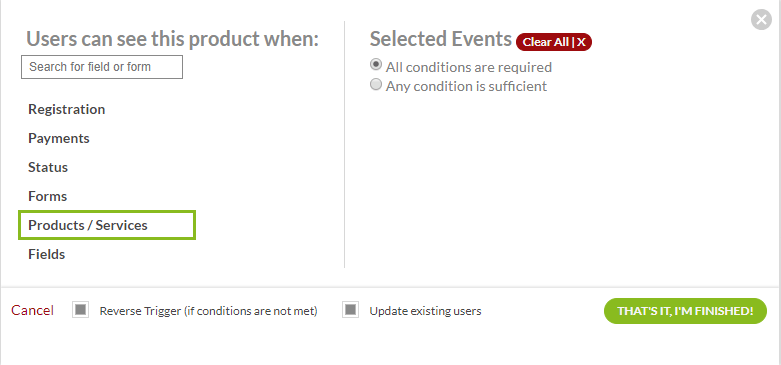Select All conditions are required radio button
Screen dimensions: 781x365
click(x=376, y=65)
